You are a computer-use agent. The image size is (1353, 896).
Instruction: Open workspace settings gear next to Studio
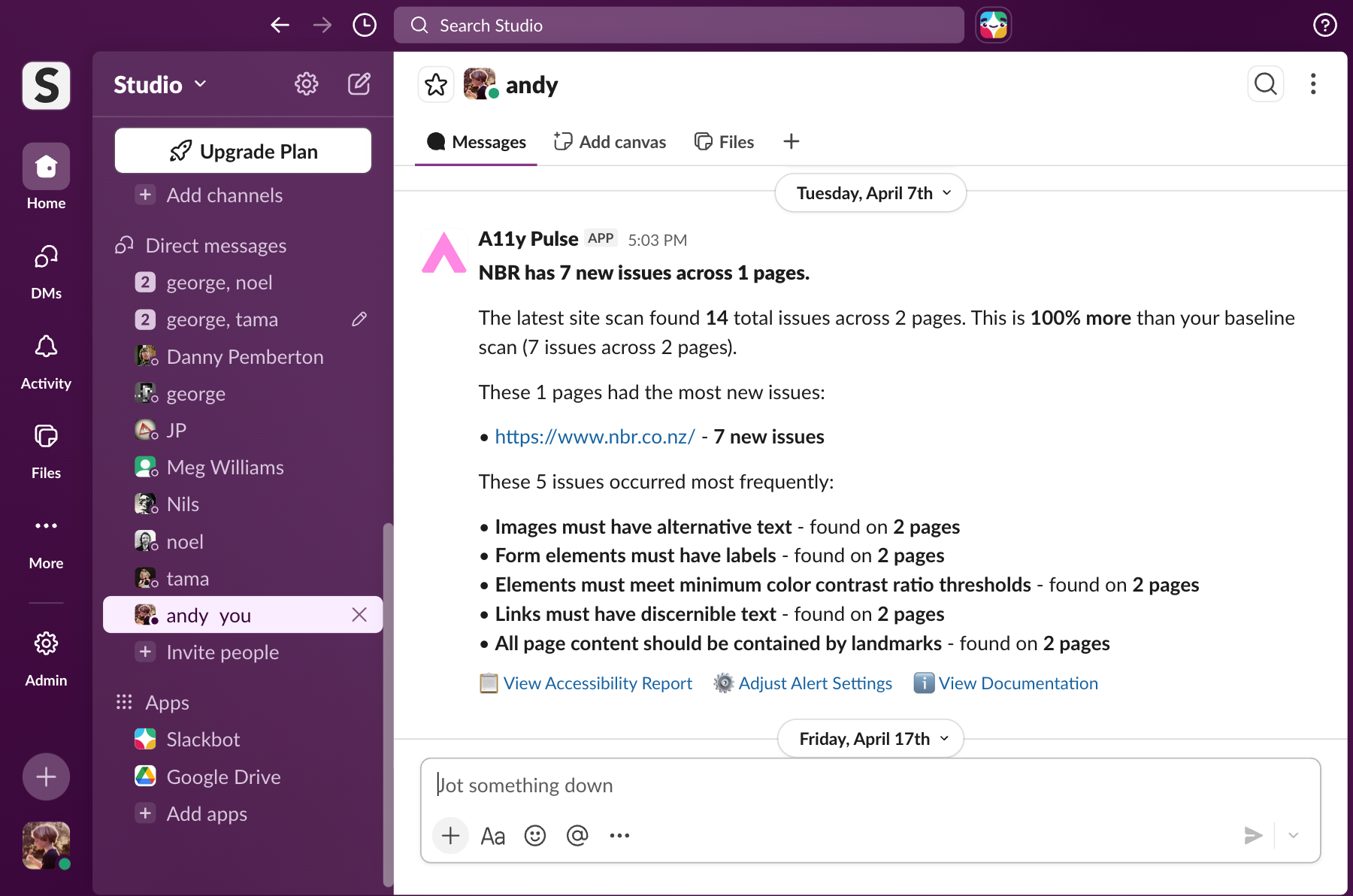306,83
